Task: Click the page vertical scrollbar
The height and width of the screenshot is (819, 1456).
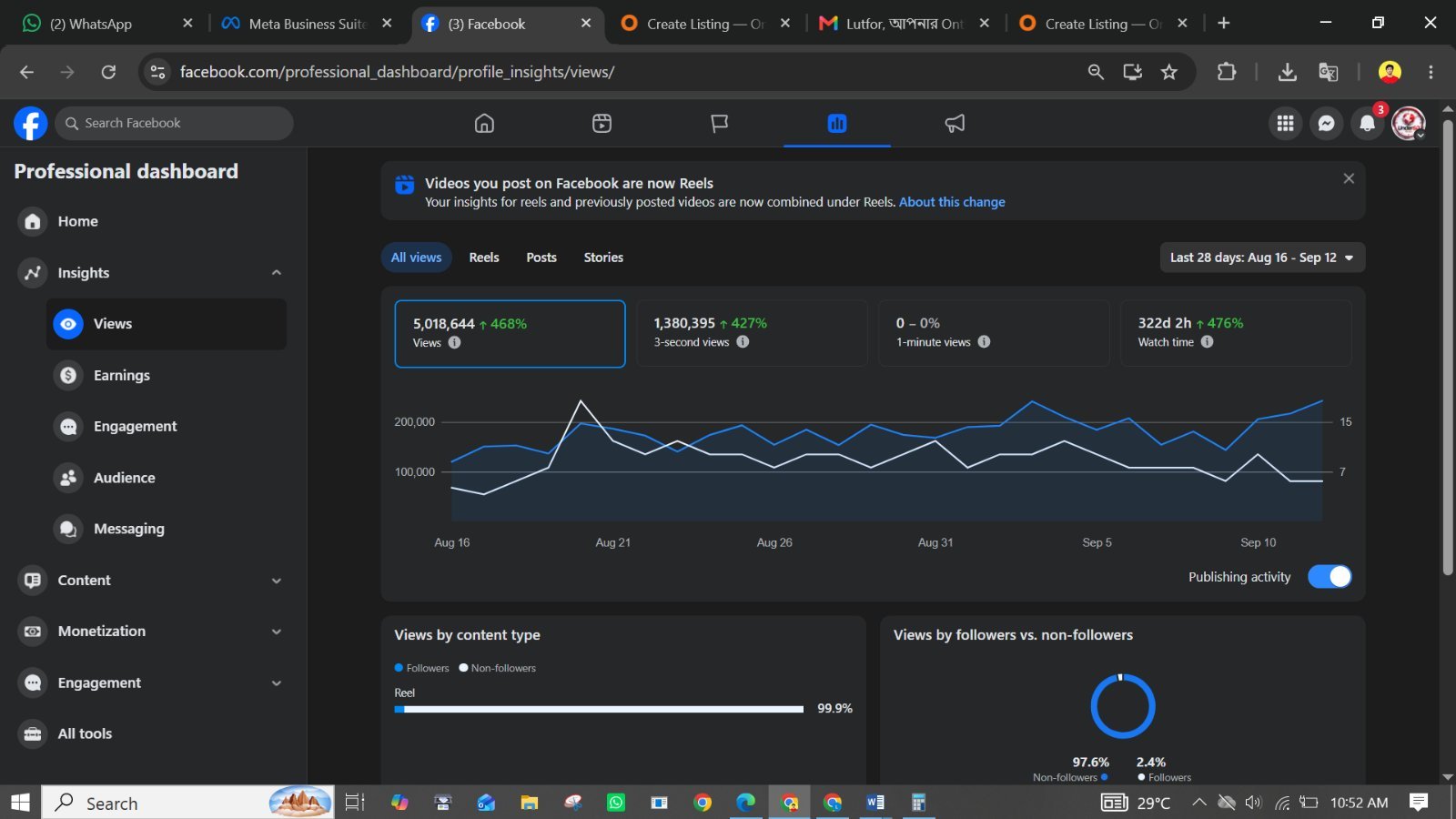Action: pyautogui.click(x=1448, y=346)
